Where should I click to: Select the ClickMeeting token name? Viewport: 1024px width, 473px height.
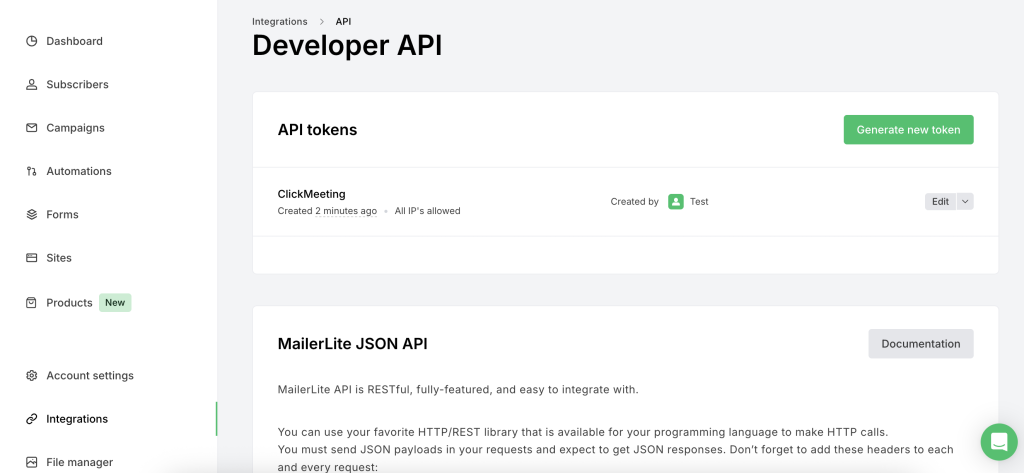pyautogui.click(x=311, y=194)
